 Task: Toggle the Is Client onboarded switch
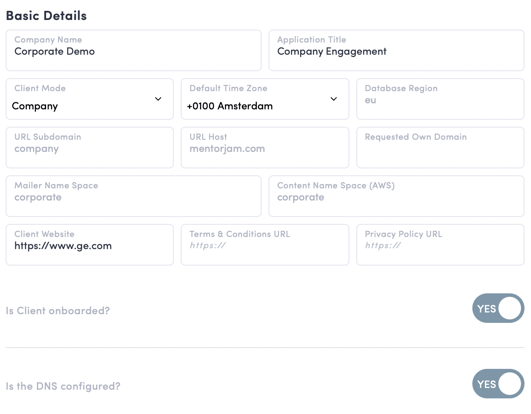tap(498, 308)
